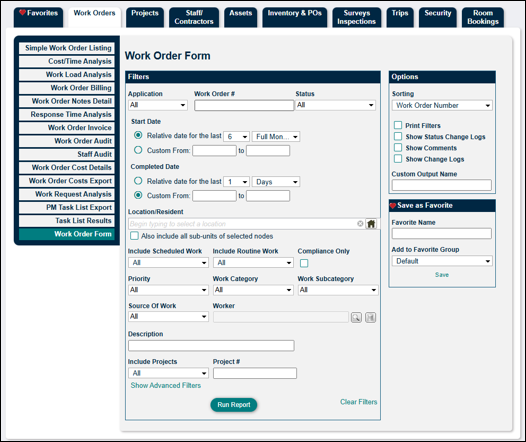Viewport: 526px width, 442px height.
Task: Open Start Date number dropdown showing 6
Action: point(236,136)
